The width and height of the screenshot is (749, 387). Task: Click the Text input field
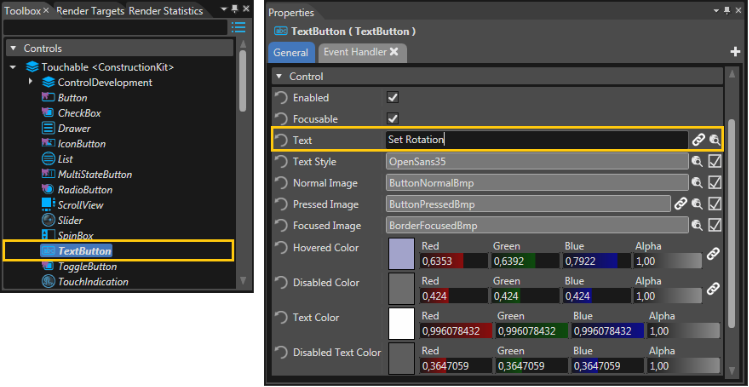pos(537,140)
